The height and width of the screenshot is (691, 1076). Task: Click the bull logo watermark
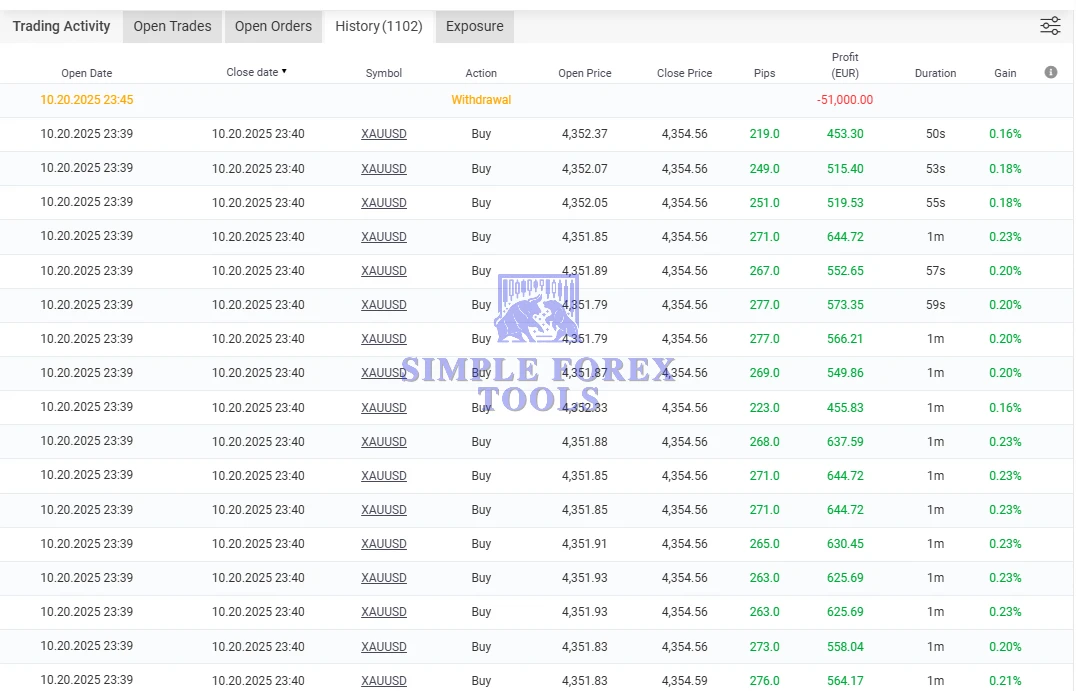(537, 308)
